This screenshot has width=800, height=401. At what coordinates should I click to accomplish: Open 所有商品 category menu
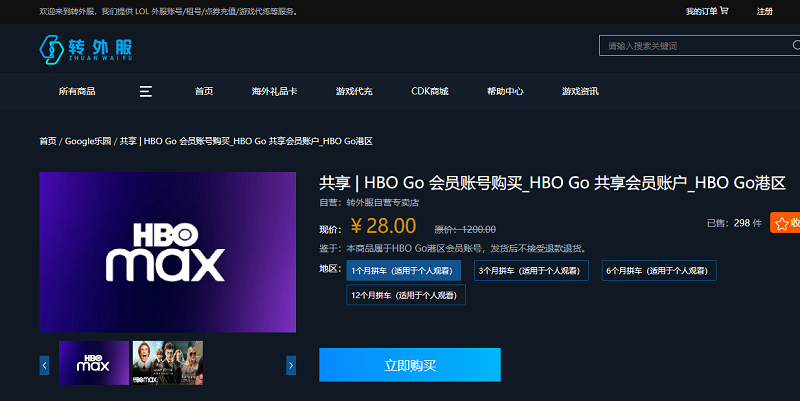(77, 91)
